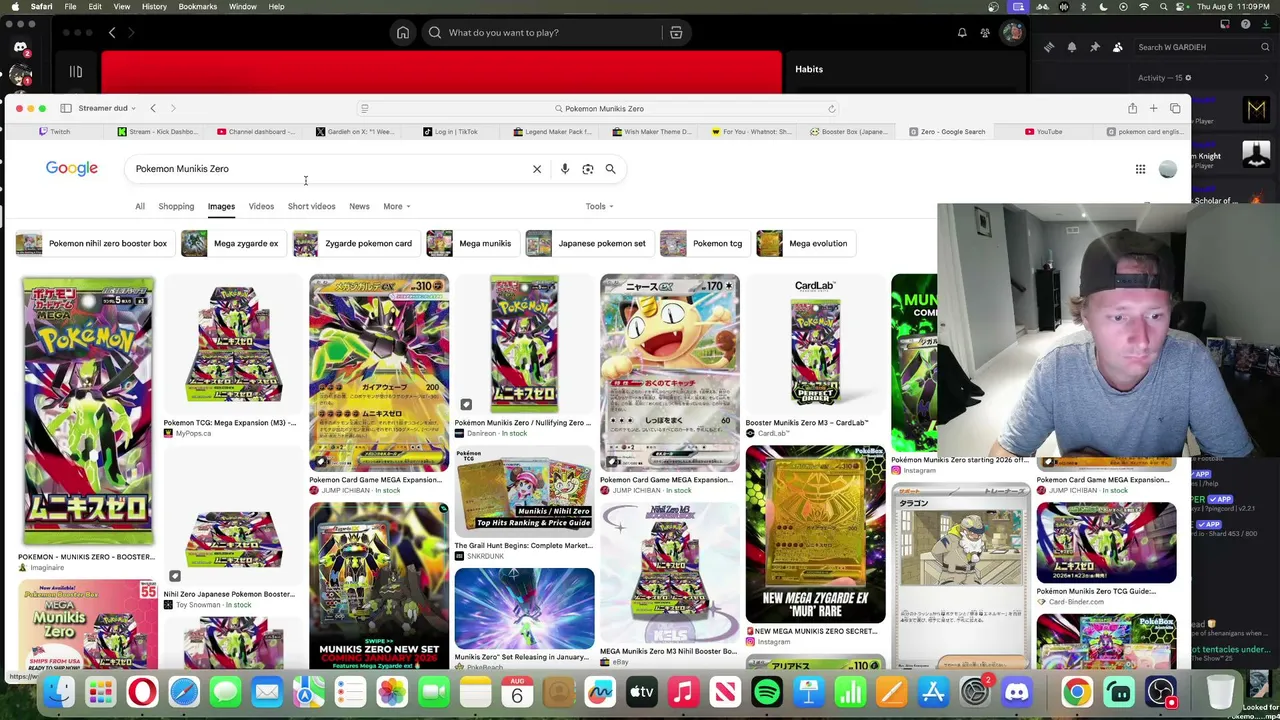The width and height of the screenshot is (1280, 720).
Task: Open pinned messages in Discord
Action: tap(1095, 47)
